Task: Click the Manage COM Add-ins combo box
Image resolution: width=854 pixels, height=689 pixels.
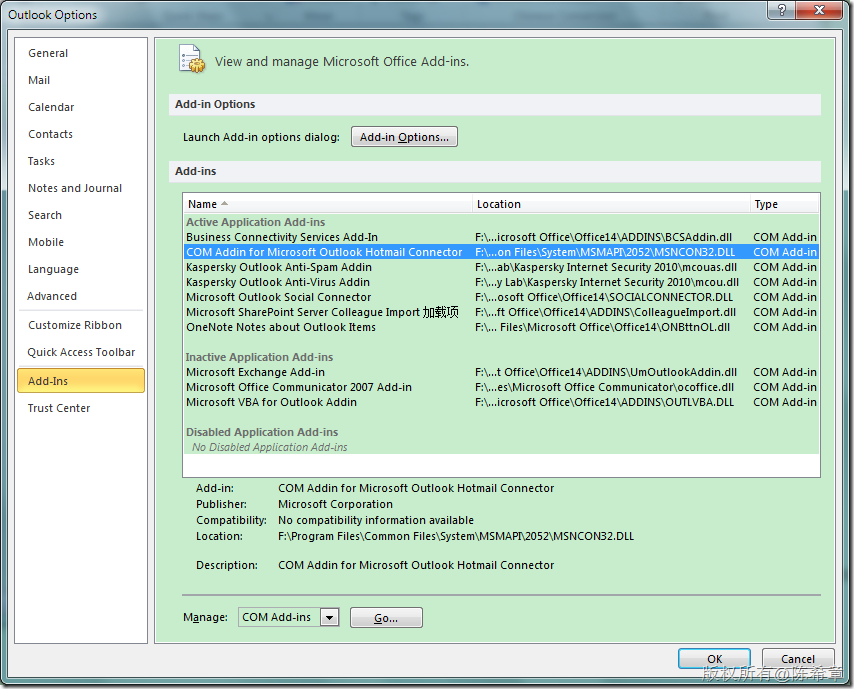Action: click(289, 617)
